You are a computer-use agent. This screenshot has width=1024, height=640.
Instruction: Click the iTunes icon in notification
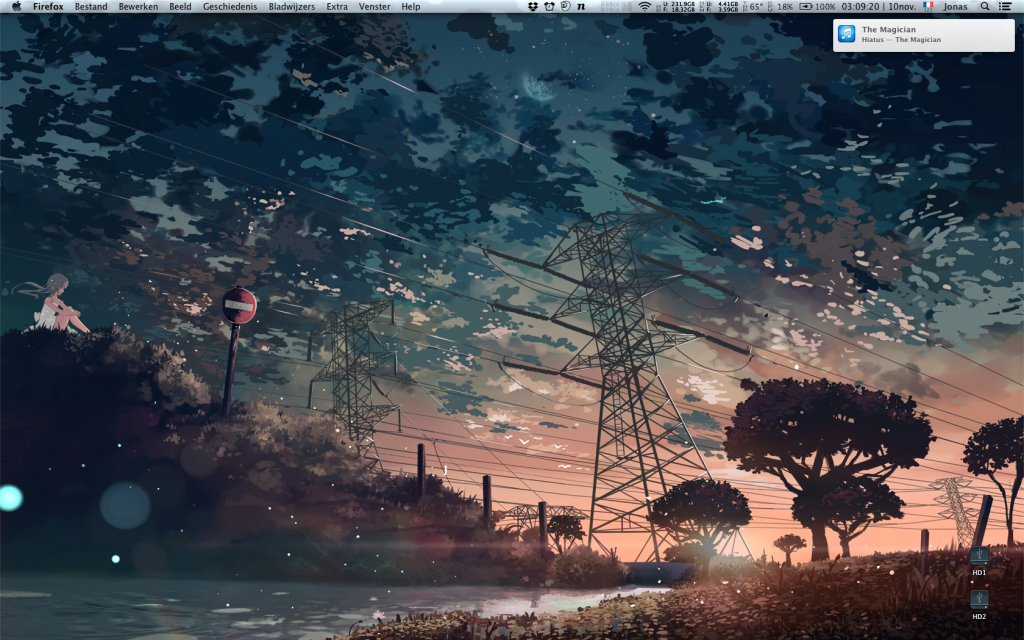point(847,35)
